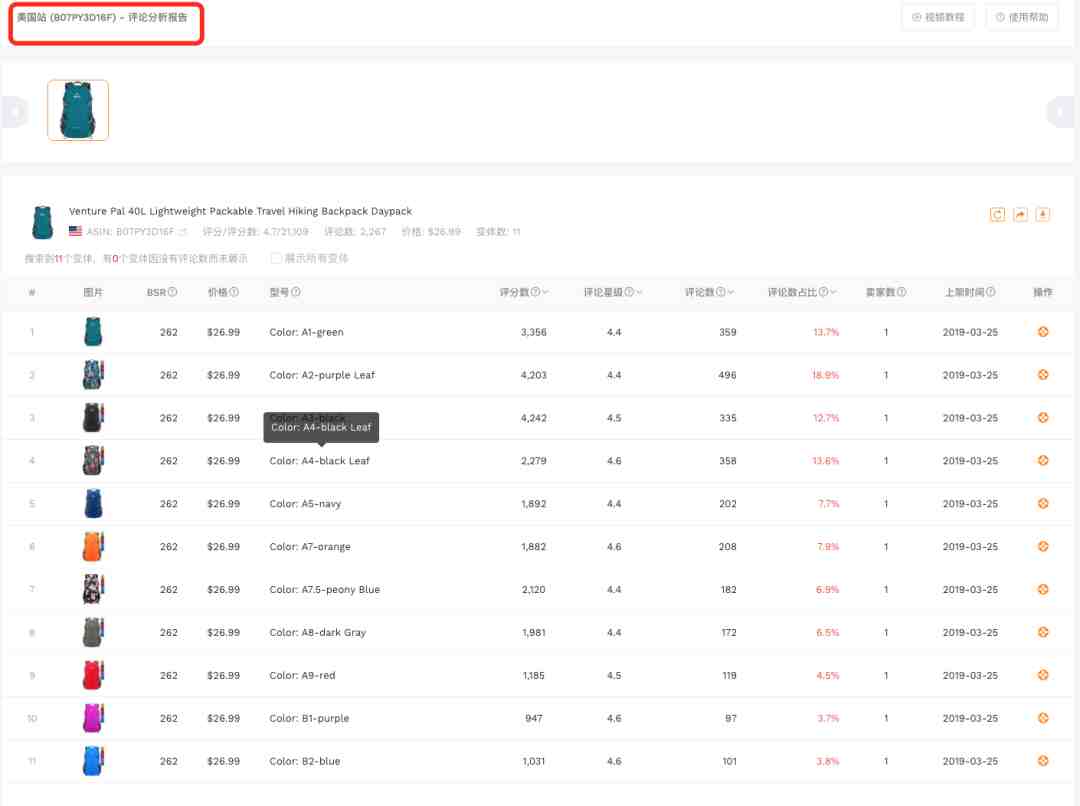The width and height of the screenshot is (1080, 806).
Task: Click the info icon next to 评论数 header
Action: tap(720, 292)
